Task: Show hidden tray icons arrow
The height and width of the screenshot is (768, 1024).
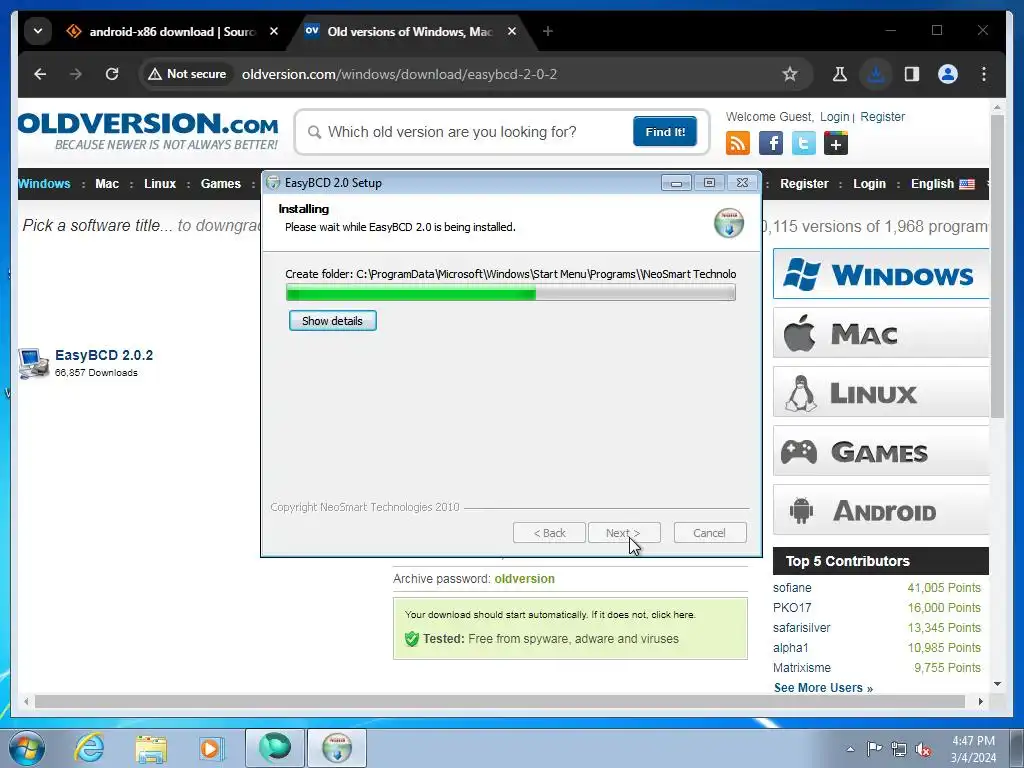Action: (850, 749)
